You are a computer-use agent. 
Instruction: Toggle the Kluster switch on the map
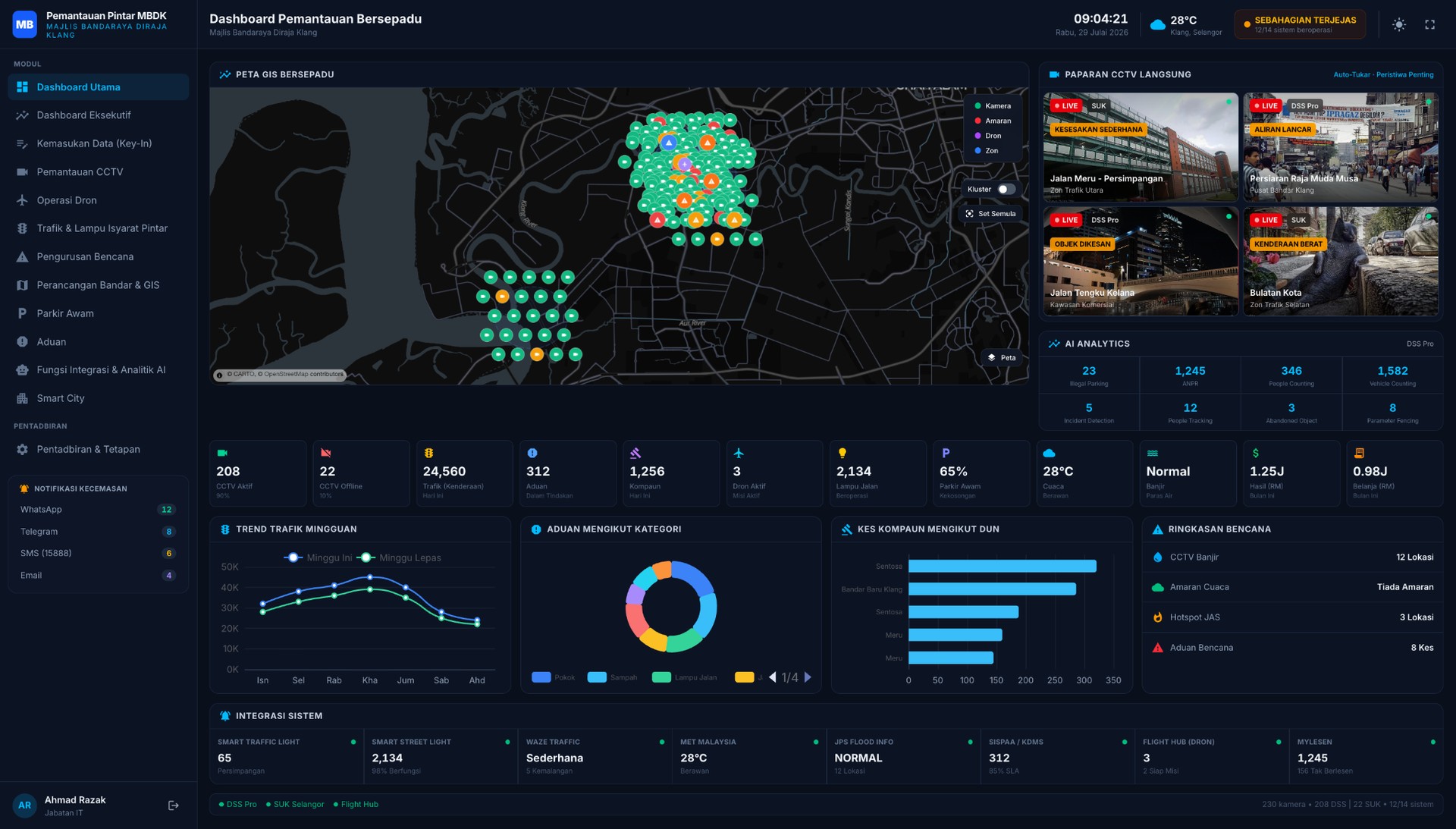[1006, 189]
